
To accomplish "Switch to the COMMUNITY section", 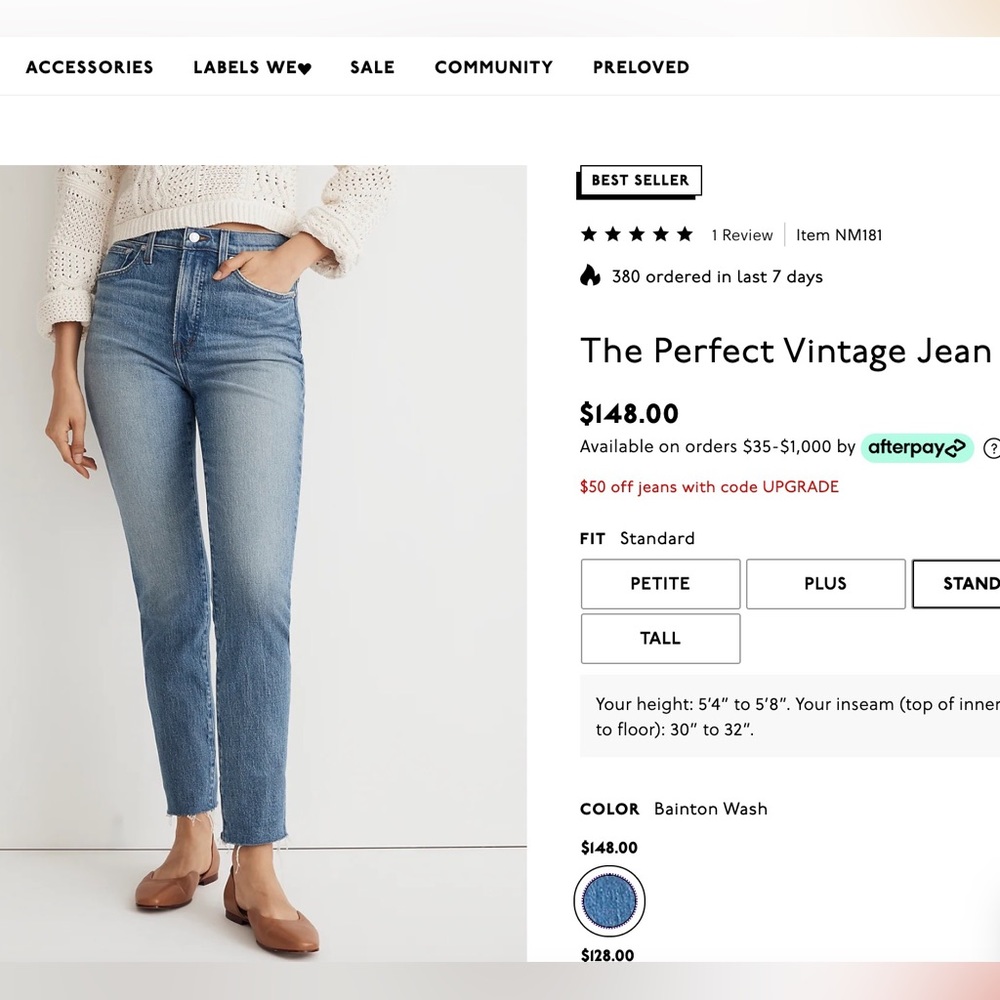I will (x=493, y=67).
